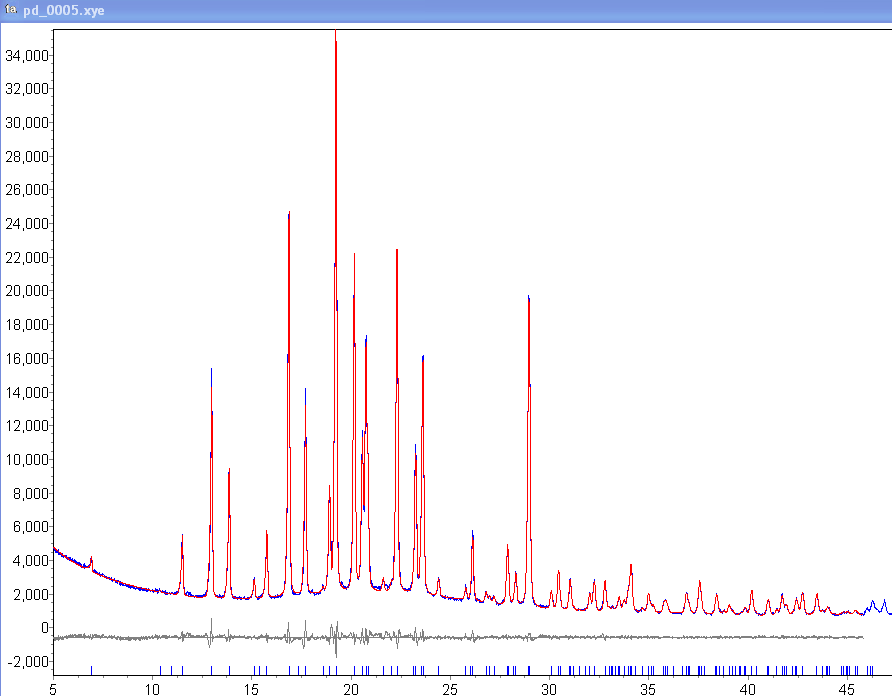Screen dimensions: 892x696
Task: Click the 24,000 y-axis label
Action: pos(27,224)
